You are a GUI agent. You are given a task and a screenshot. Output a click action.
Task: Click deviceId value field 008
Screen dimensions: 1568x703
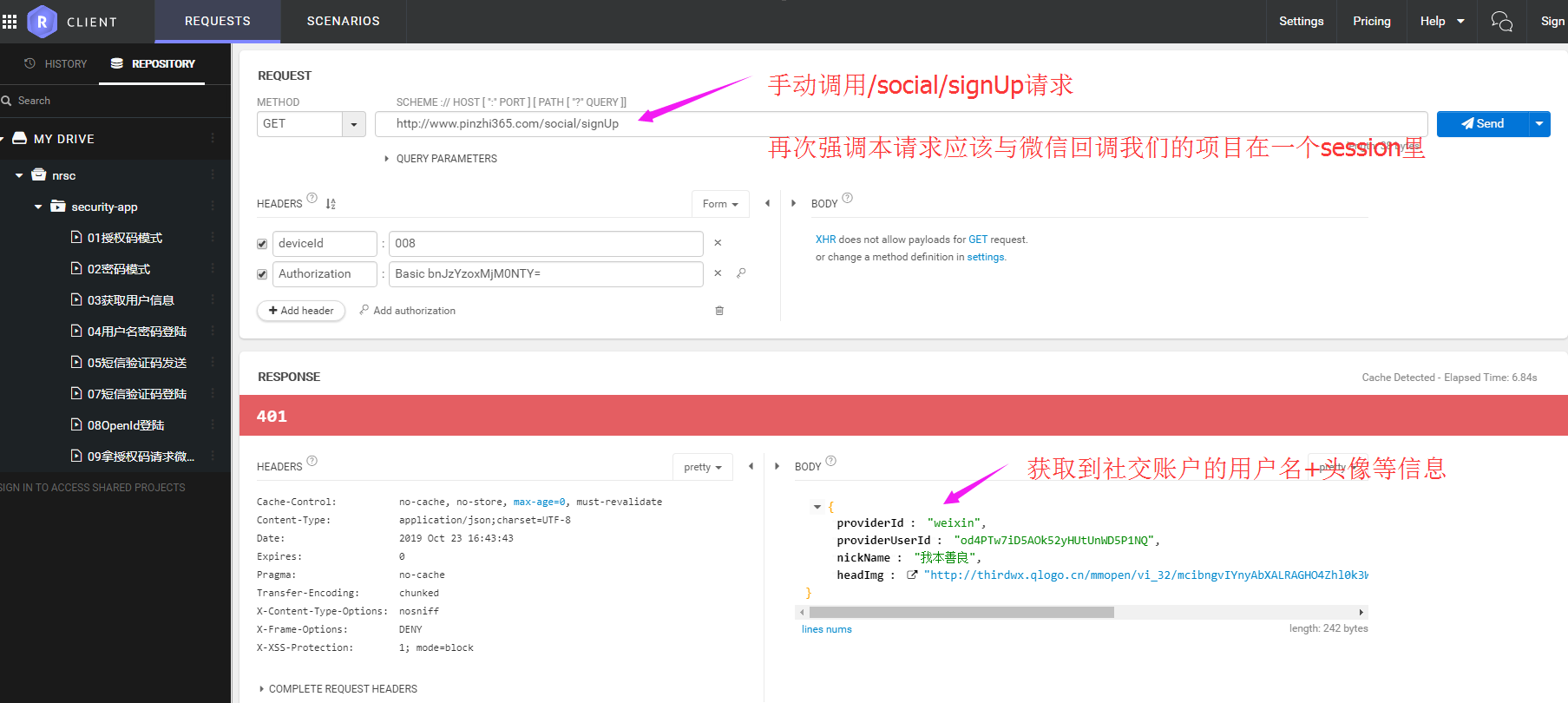(x=546, y=244)
